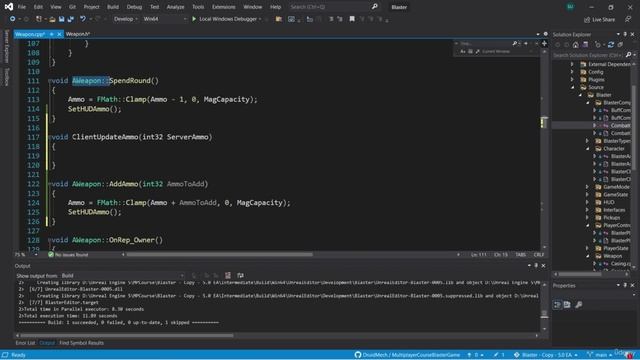Click Property Pages wrench icon
This screenshot has height=360, width=640.
point(579,304)
